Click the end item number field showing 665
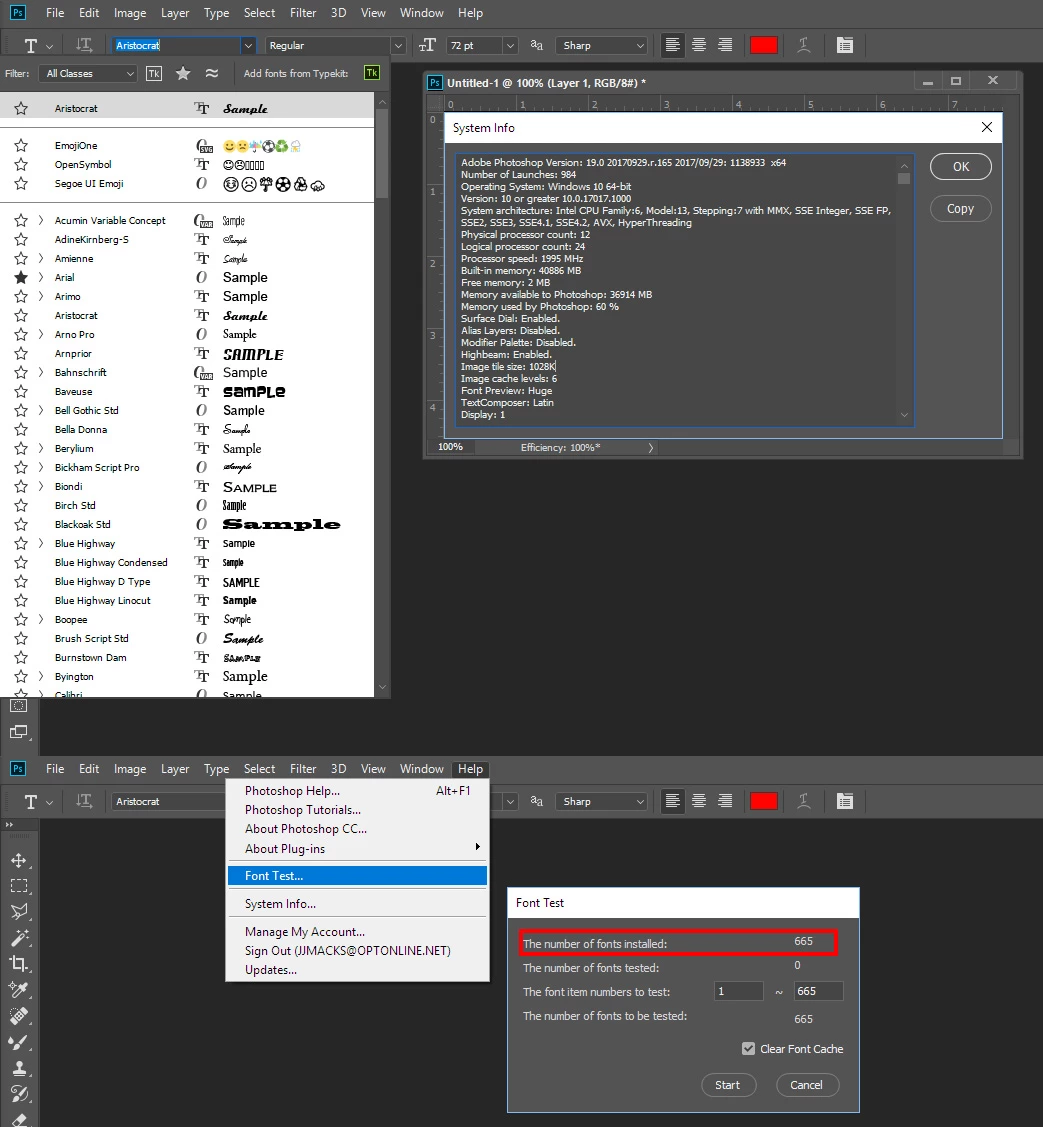Image resolution: width=1043 pixels, height=1127 pixels. 818,991
